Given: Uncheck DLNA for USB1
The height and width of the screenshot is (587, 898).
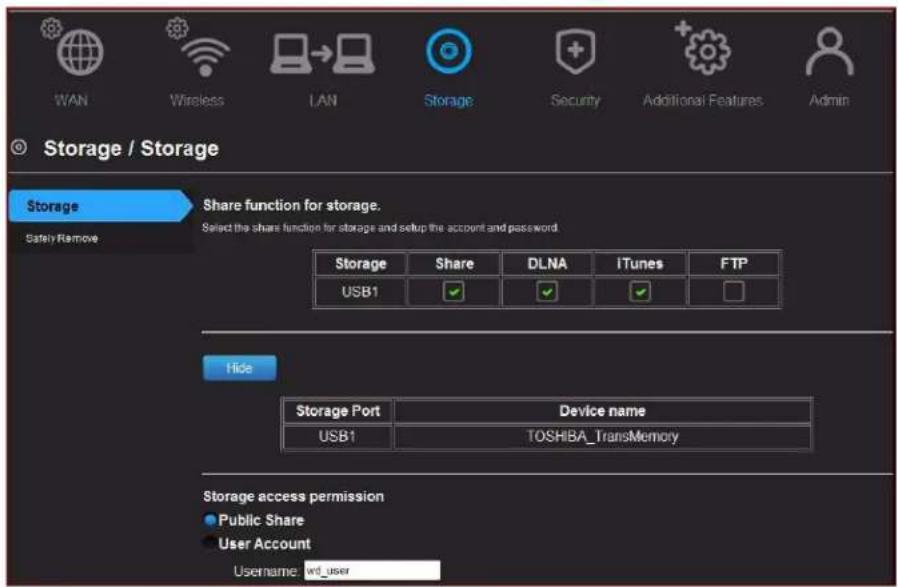Looking at the screenshot, I should (547, 292).
